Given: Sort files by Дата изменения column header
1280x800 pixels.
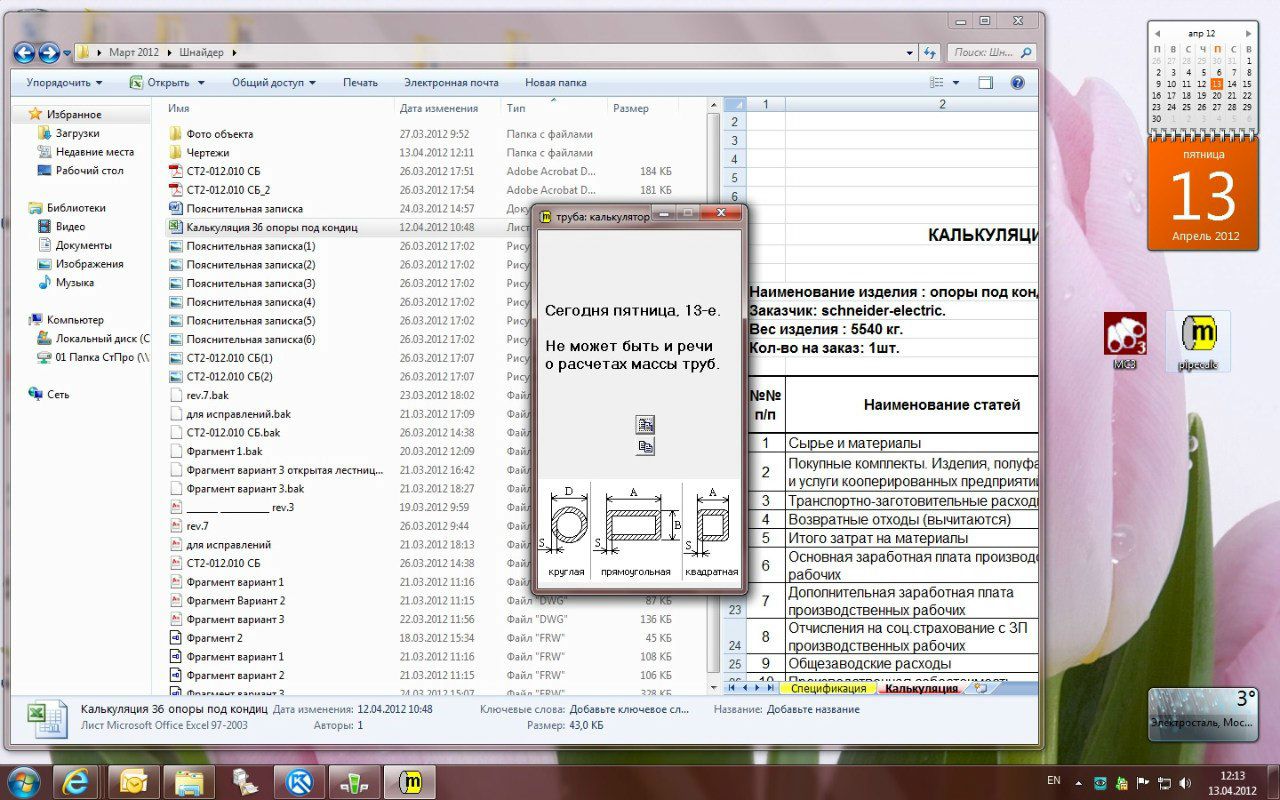Looking at the screenshot, I should click(438, 108).
